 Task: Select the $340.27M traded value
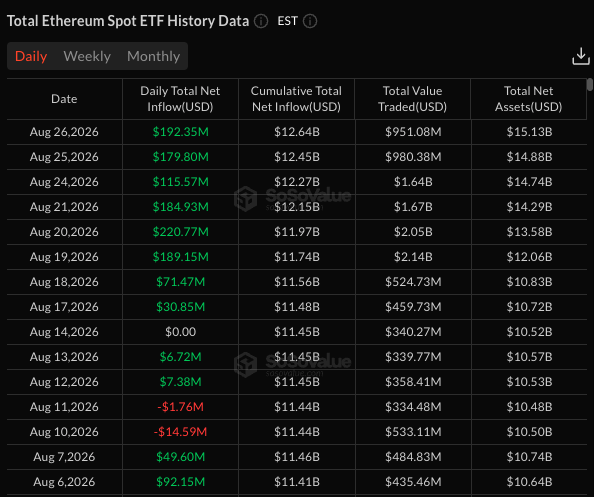click(413, 332)
